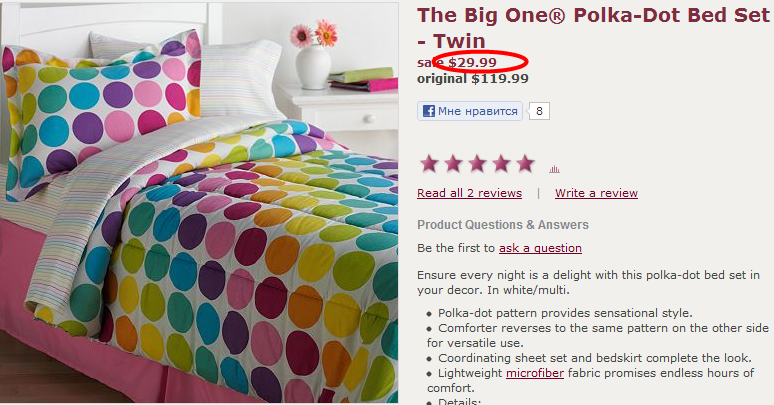Screen dimensions: 774x405
Task: Click the third rating star
Action: [477, 163]
